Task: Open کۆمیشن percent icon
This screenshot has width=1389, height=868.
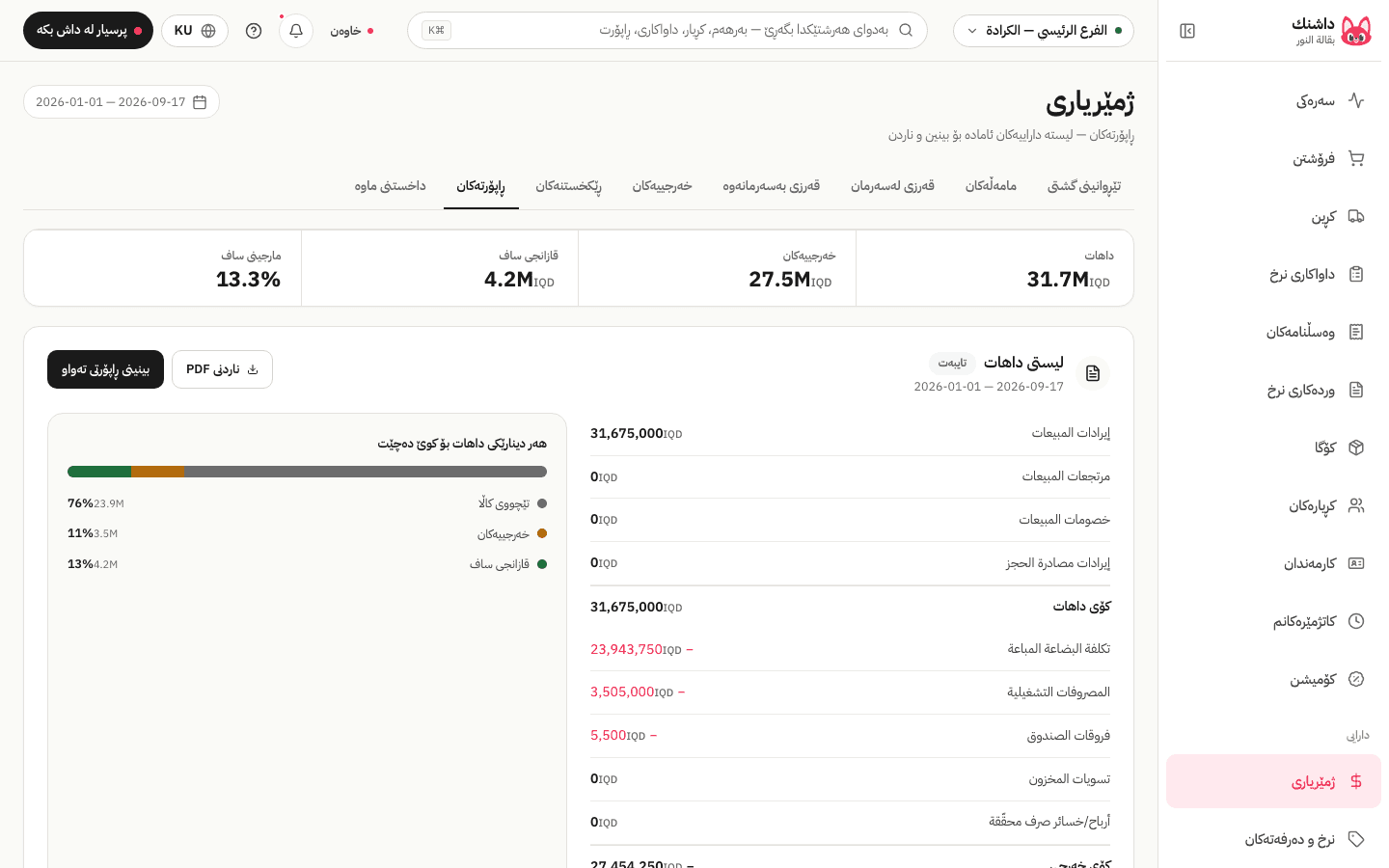Action: pyautogui.click(x=1356, y=679)
